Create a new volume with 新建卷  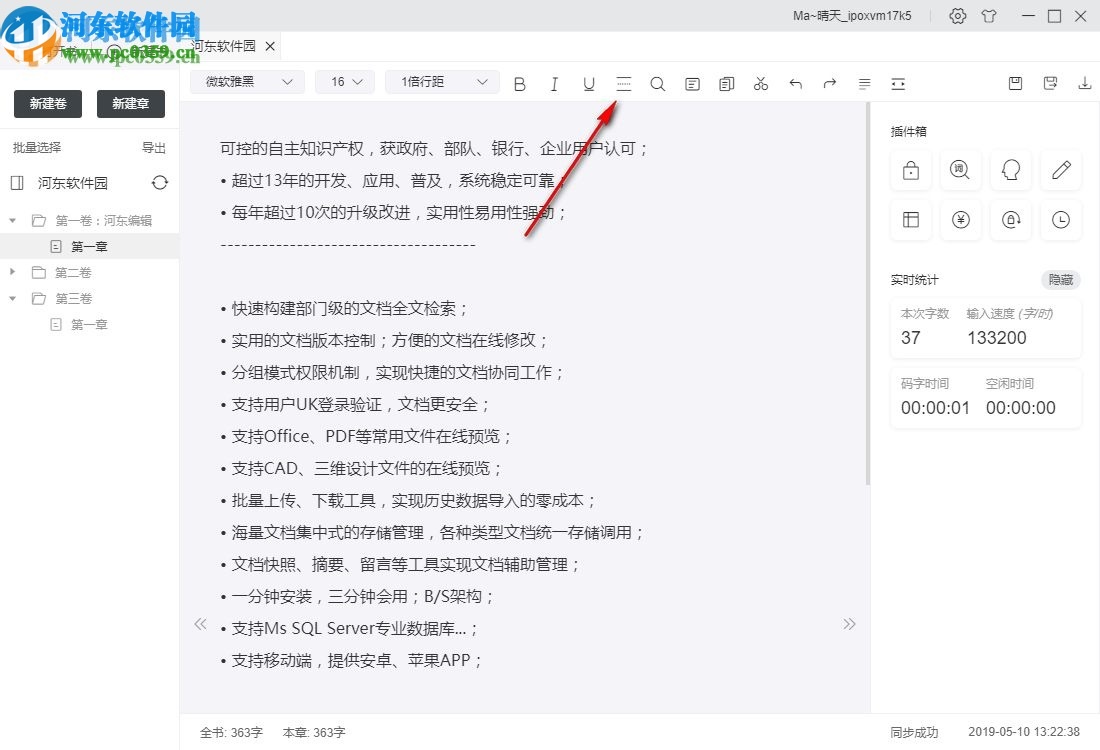(x=47, y=103)
